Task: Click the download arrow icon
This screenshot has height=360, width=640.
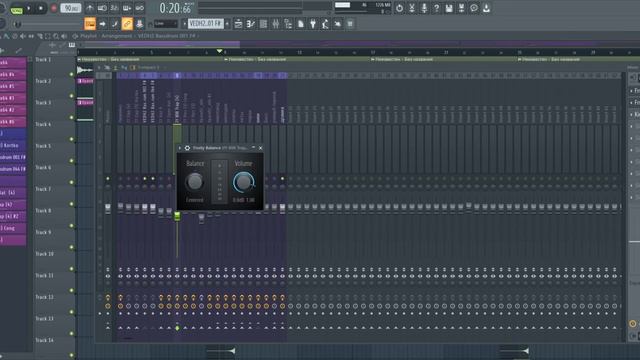Action: pyautogui.click(x=486, y=8)
